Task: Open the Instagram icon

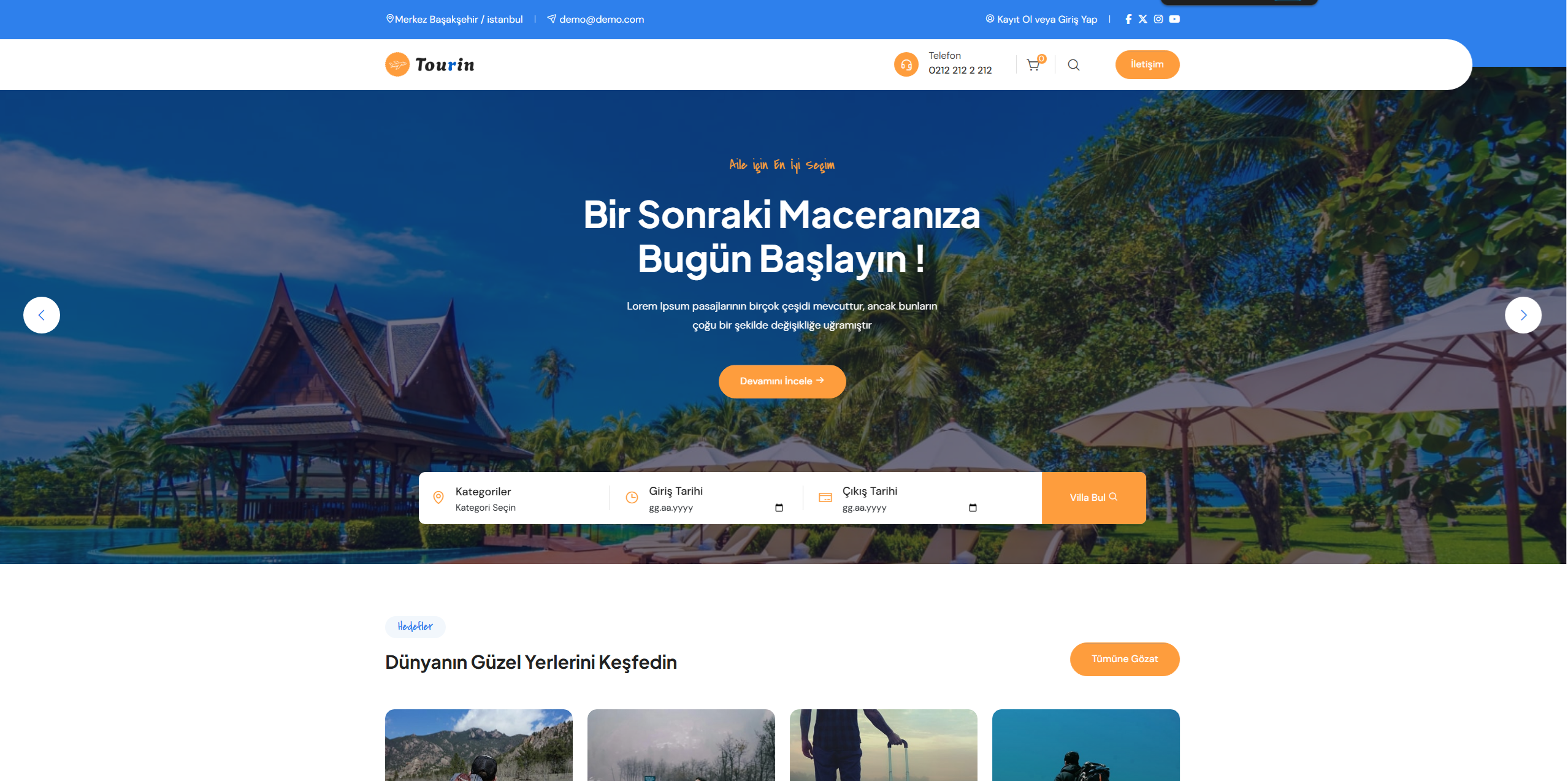Action: (1158, 19)
